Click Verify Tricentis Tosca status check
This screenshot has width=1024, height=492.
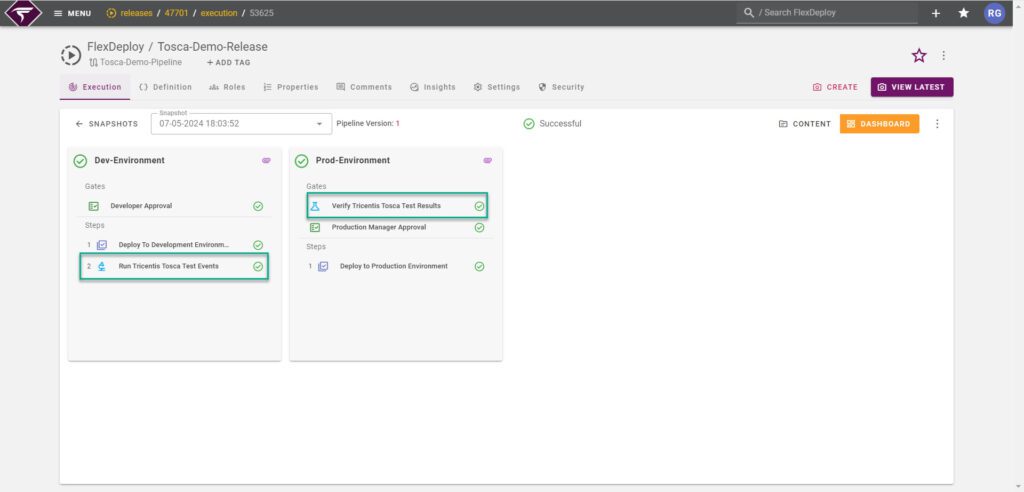pos(479,206)
